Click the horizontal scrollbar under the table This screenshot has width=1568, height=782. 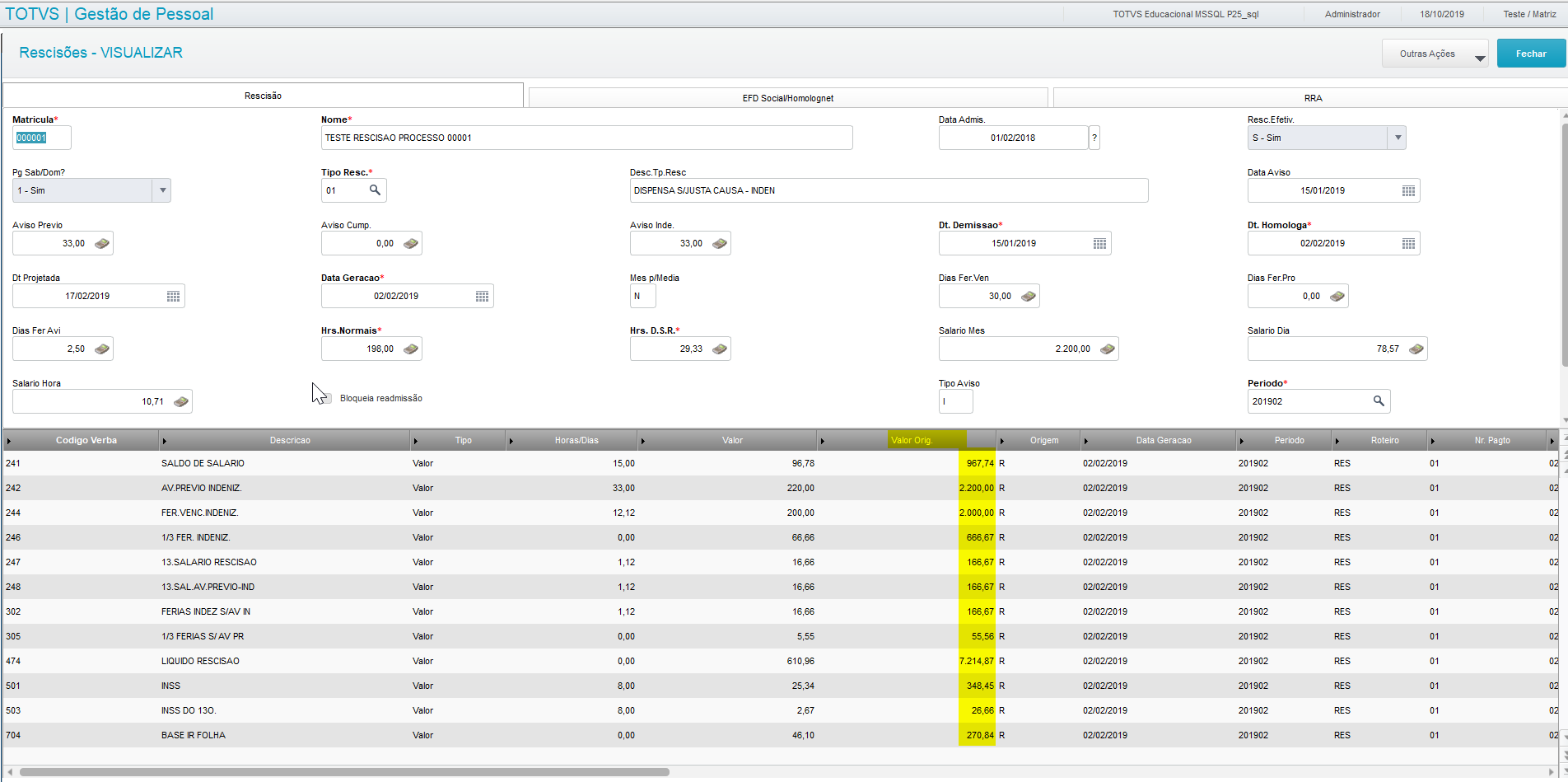tap(344, 772)
